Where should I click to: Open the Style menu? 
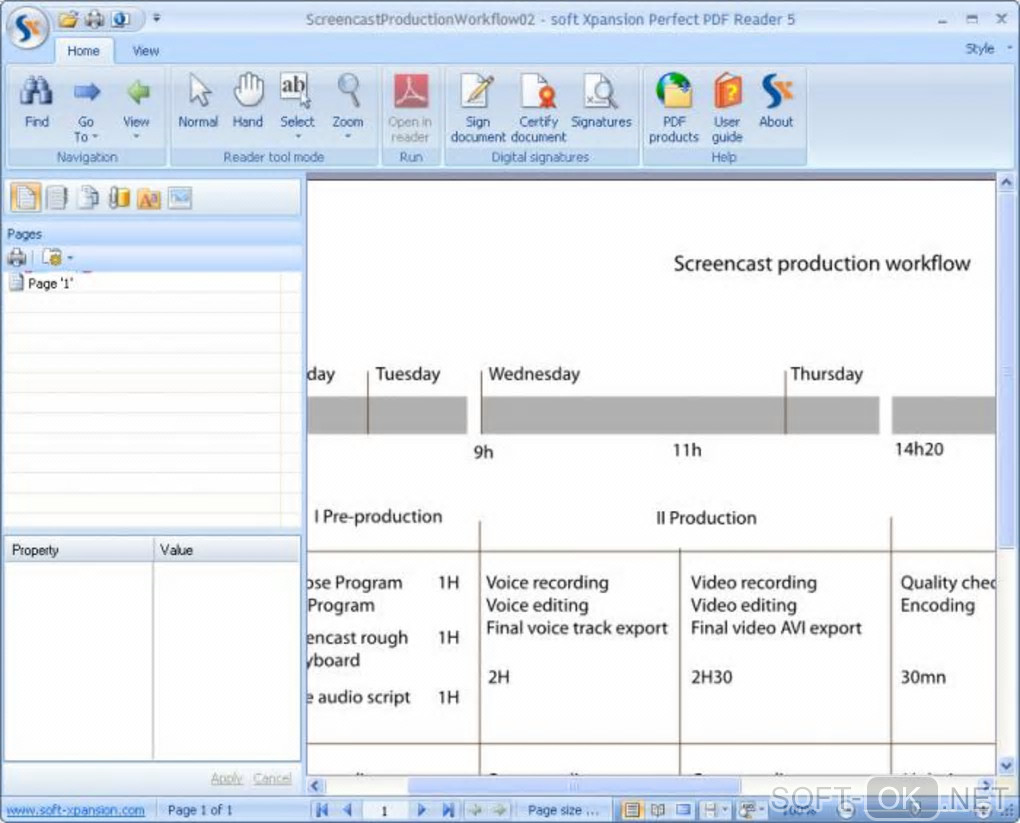click(x=988, y=49)
